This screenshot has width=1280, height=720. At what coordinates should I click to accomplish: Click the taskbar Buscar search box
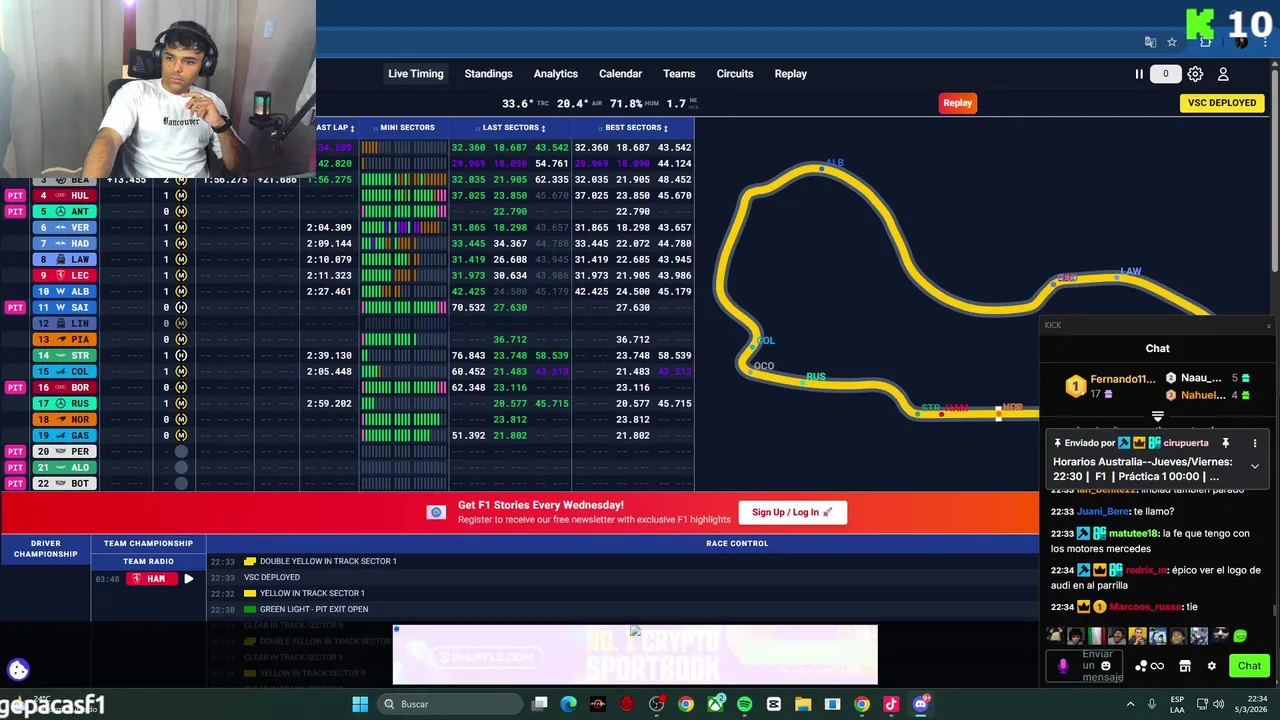[x=450, y=704]
